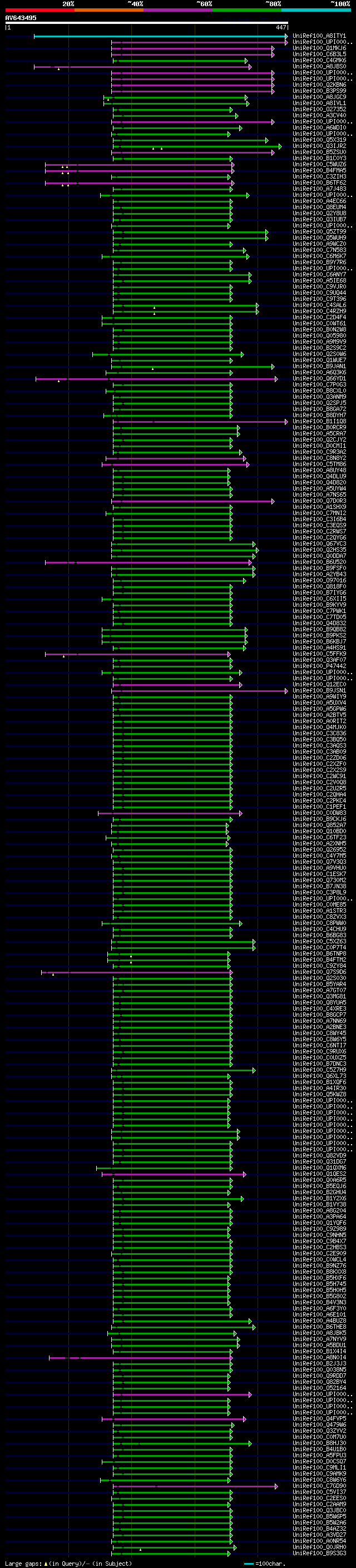
Task: Select hit UniRef100_A8ITY1
Action: (319, 37)
